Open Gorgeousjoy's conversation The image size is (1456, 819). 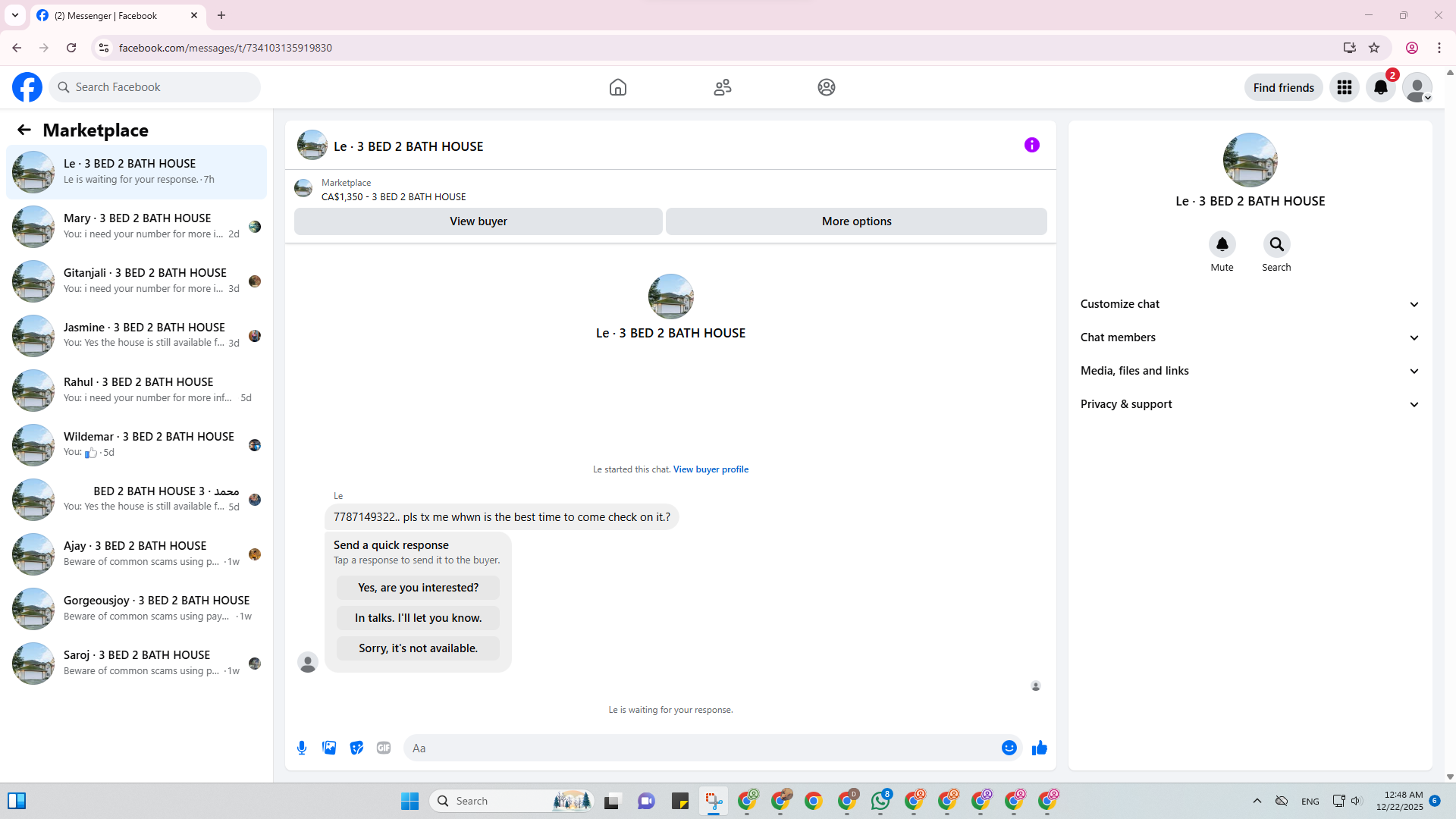pos(136,609)
